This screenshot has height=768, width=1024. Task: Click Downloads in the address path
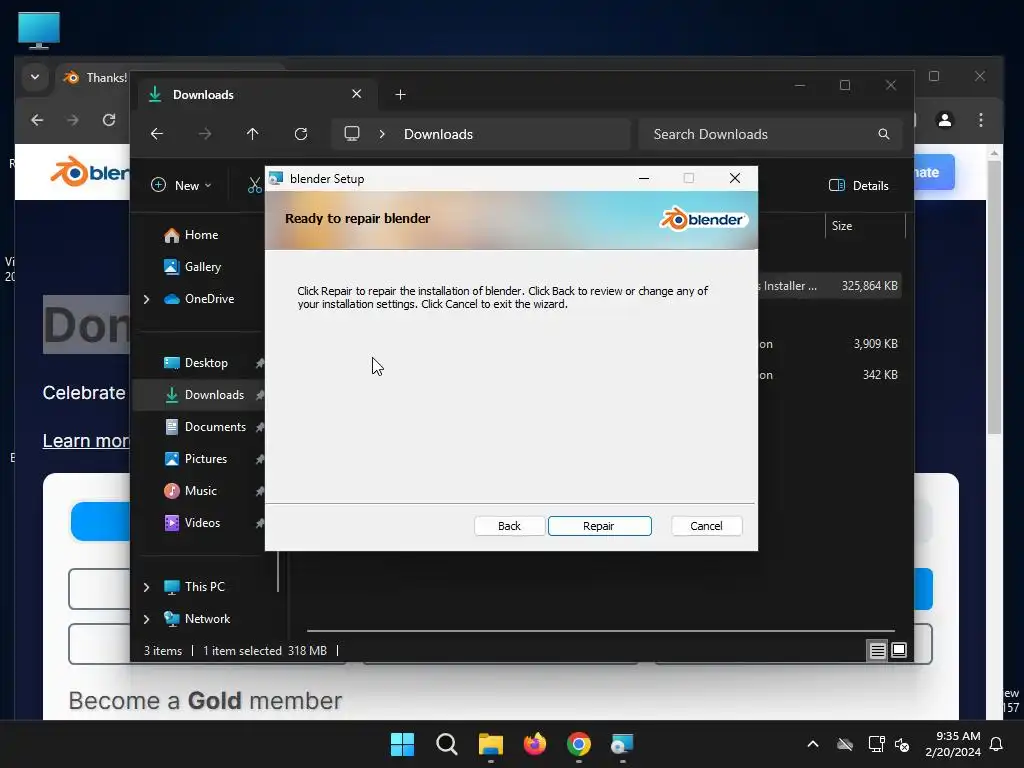(x=438, y=134)
